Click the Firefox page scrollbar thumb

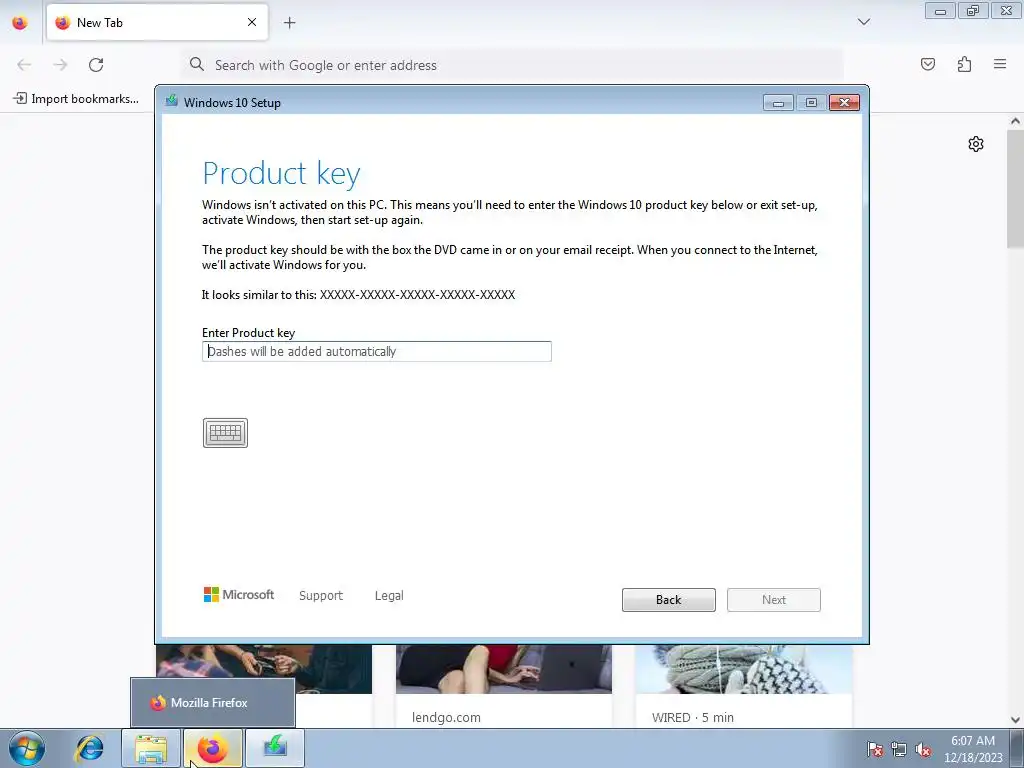point(1015,189)
